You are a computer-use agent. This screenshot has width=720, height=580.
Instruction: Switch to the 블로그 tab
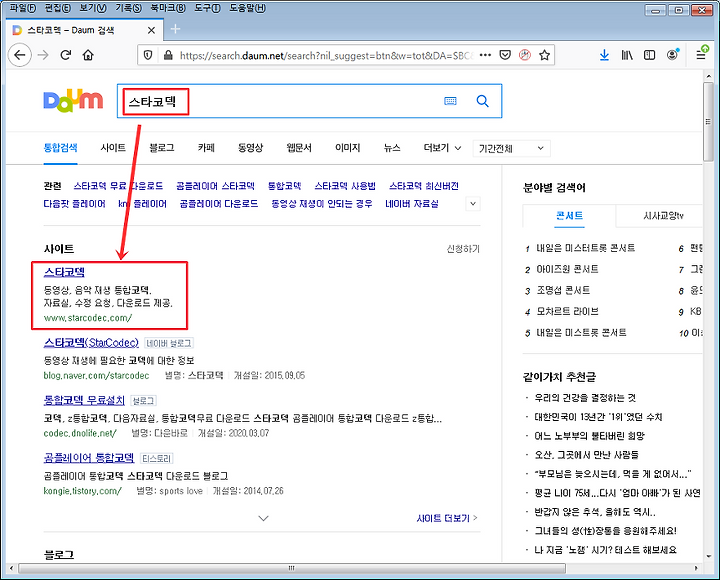162,148
